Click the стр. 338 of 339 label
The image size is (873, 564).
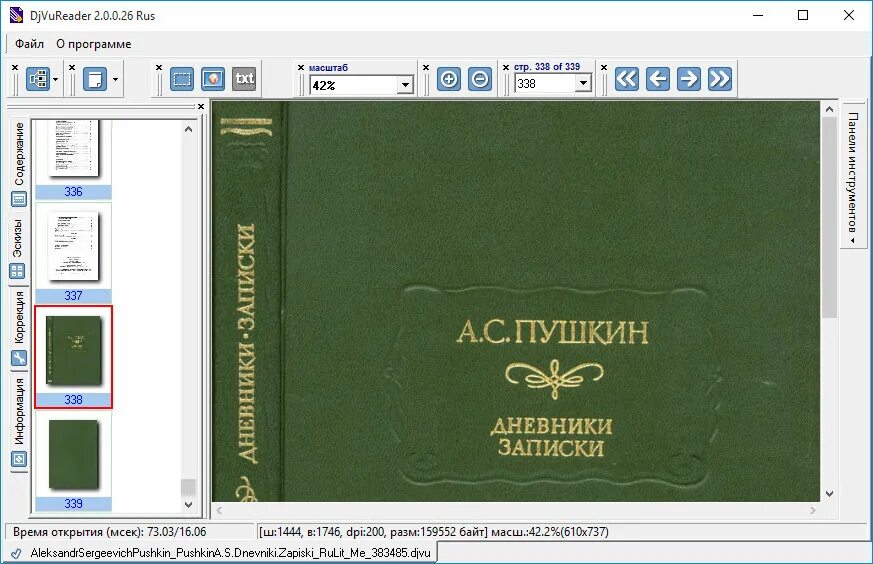[547, 67]
